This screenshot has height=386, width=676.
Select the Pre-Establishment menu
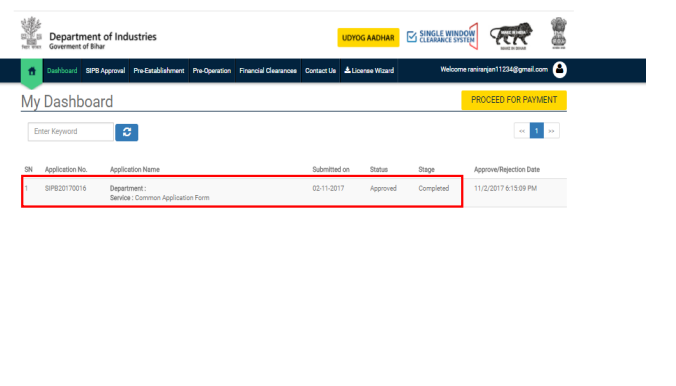[x=159, y=71]
